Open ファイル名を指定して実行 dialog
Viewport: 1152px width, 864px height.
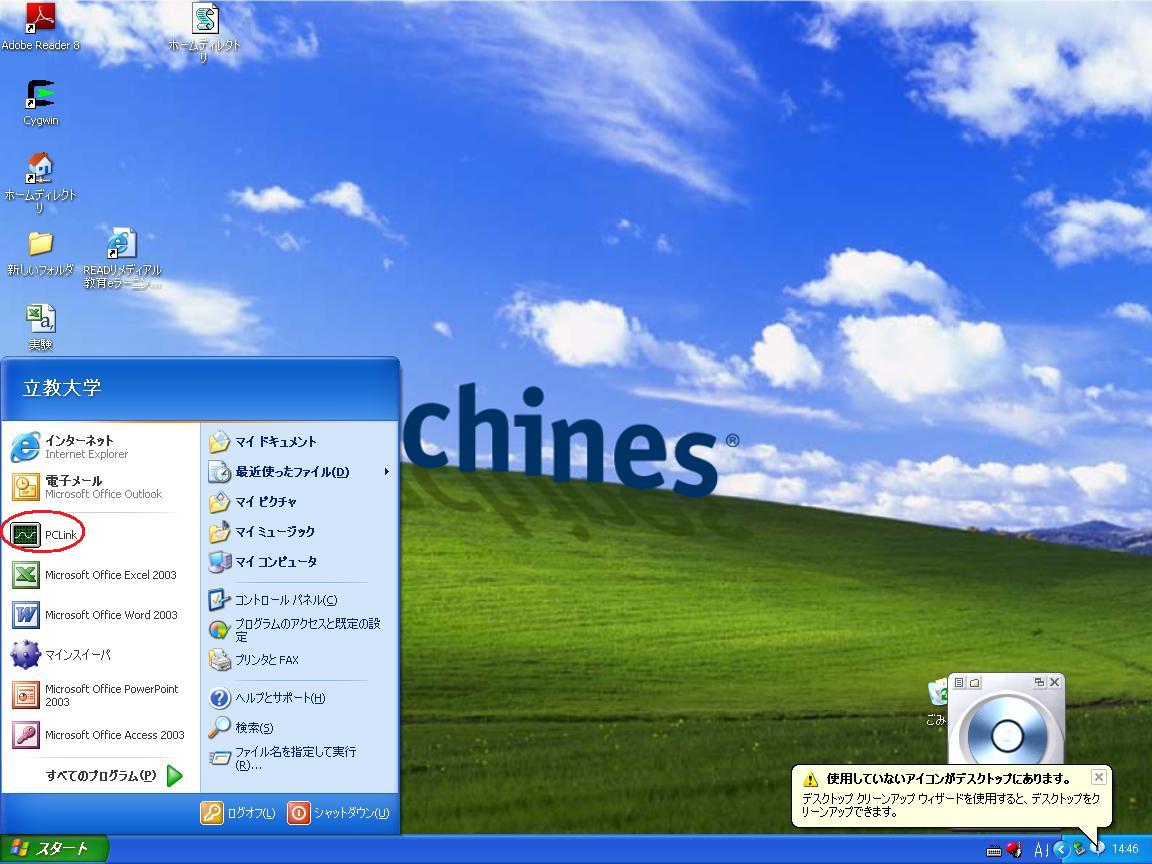(299, 757)
